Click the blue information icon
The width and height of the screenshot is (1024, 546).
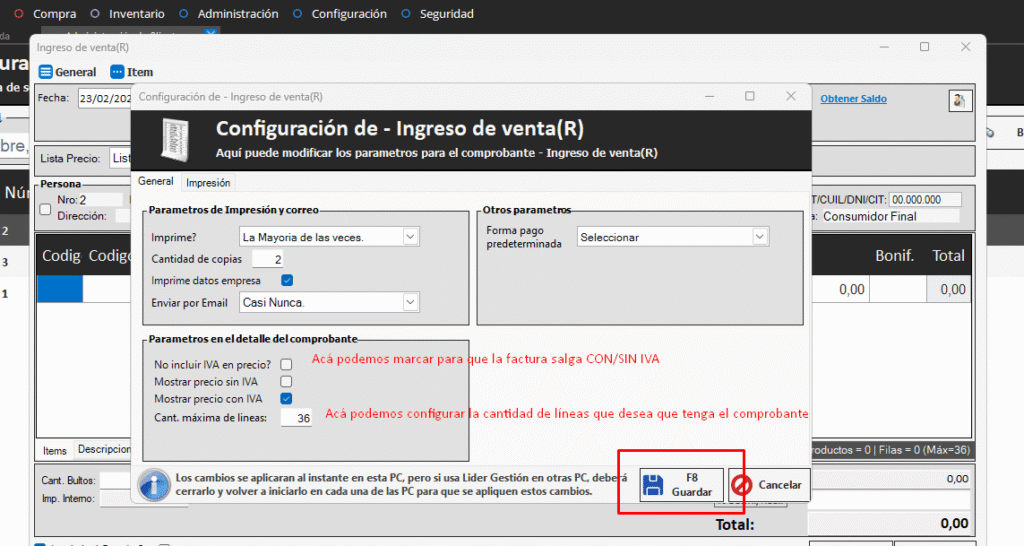[x=153, y=484]
